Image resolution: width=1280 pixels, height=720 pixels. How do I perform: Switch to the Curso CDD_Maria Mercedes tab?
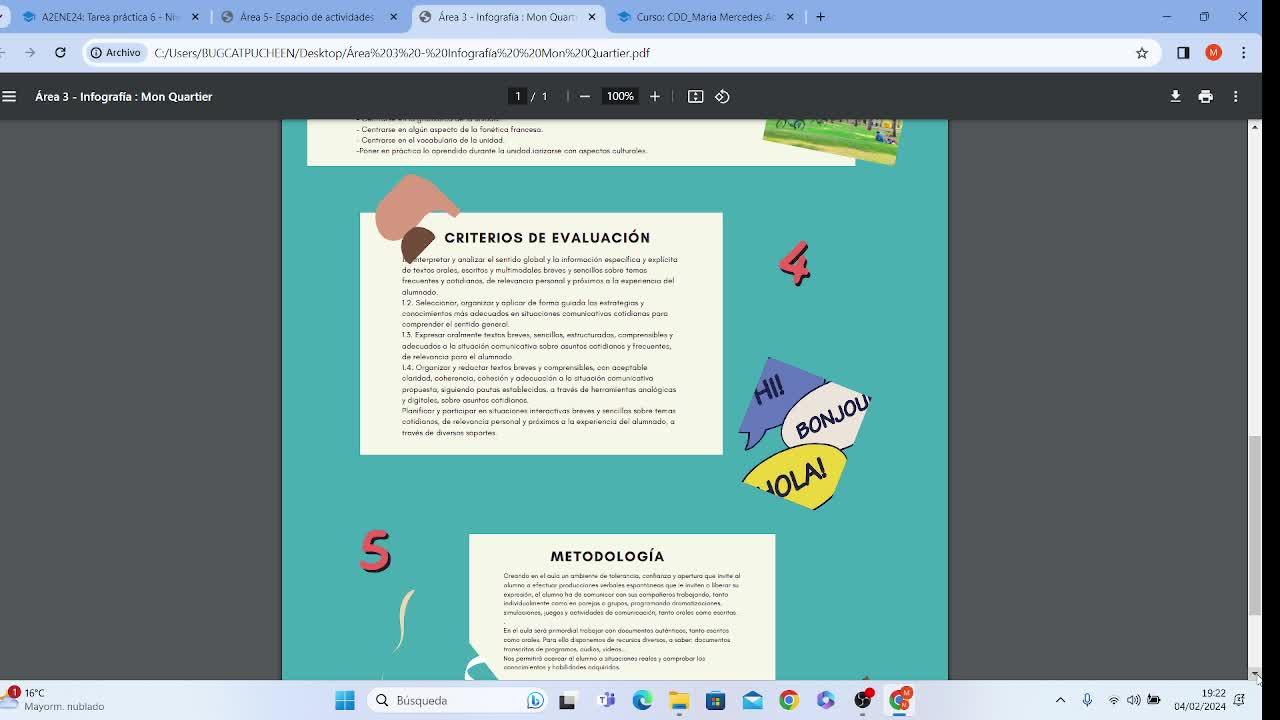point(706,17)
